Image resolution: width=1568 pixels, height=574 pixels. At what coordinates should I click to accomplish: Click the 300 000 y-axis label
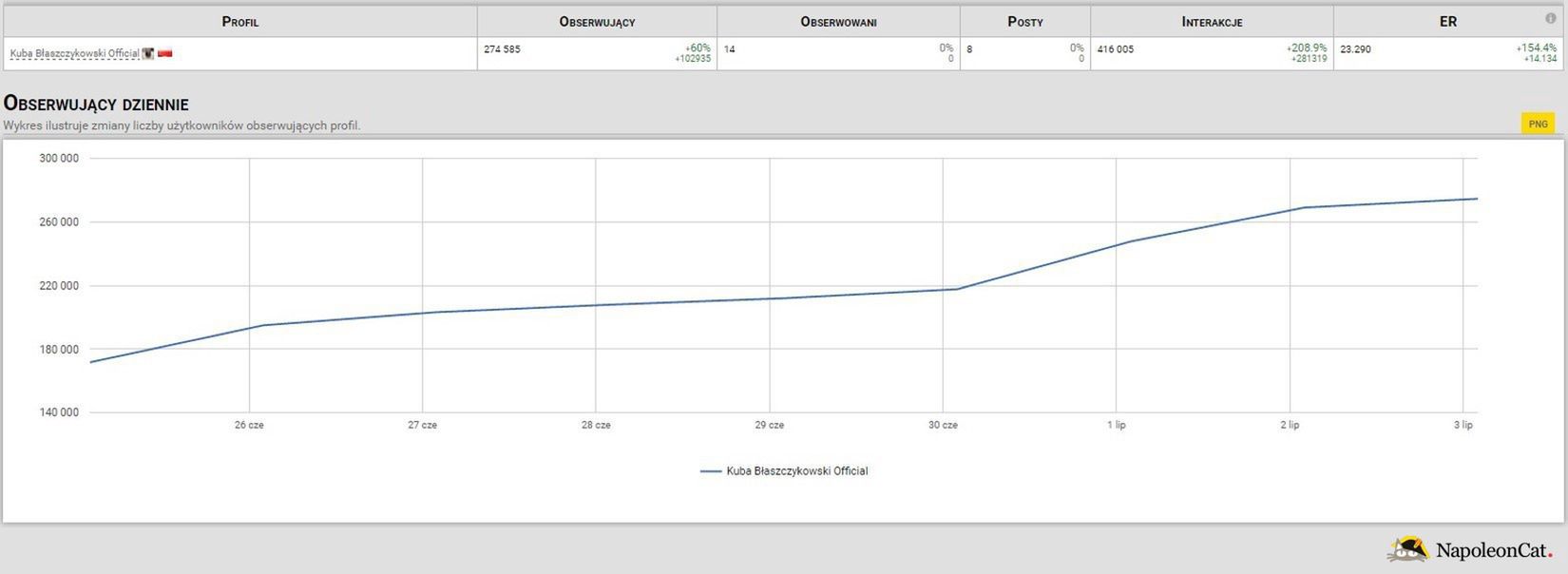click(x=59, y=159)
